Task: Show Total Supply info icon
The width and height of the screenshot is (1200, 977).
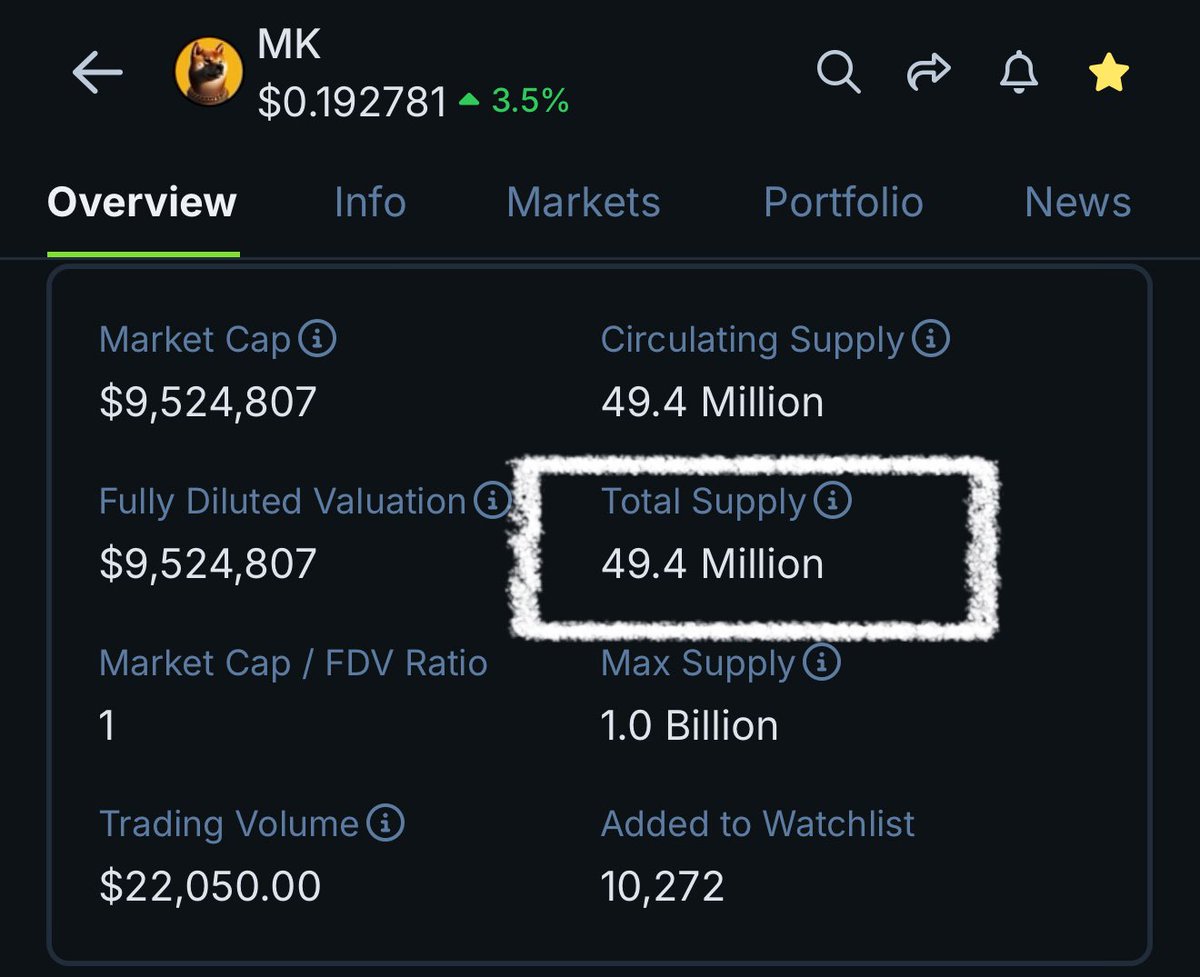Action: (x=832, y=501)
